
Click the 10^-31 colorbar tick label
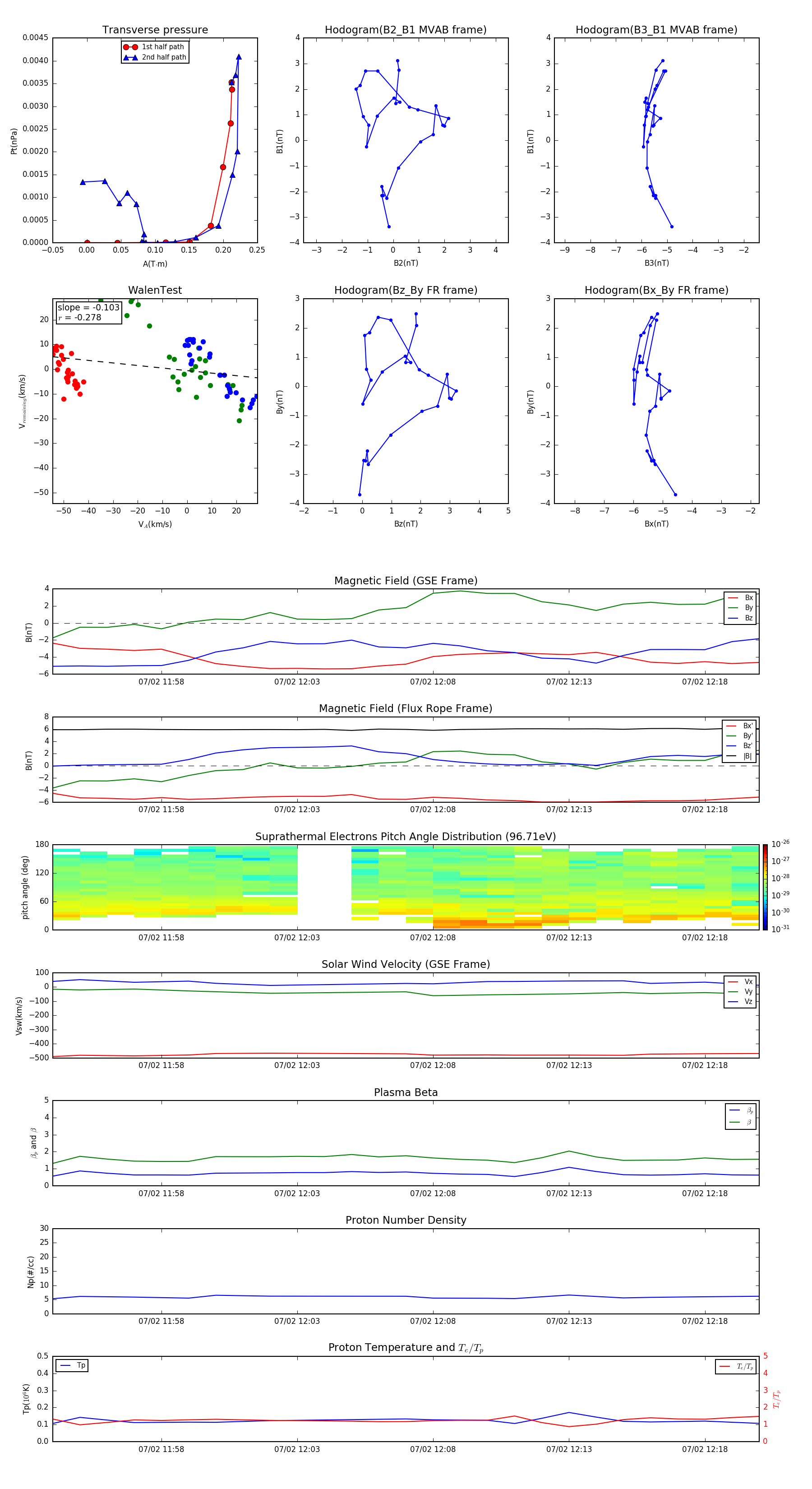pyautogui.click(x=780, y=929)
